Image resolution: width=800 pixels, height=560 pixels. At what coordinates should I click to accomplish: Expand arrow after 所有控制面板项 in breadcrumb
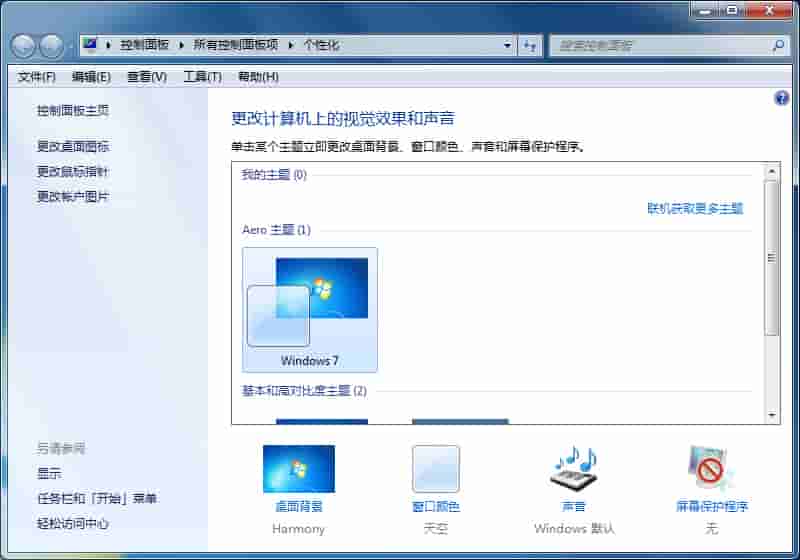coord(291,45)
